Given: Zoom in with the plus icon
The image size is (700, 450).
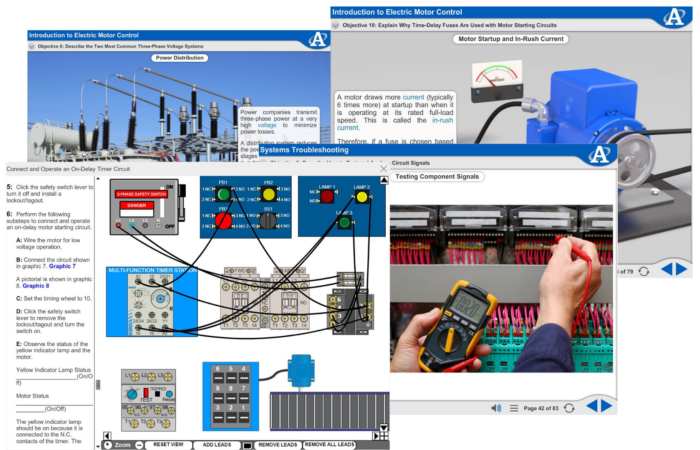Looking at the screenshot, I should [x=108, y=445].
